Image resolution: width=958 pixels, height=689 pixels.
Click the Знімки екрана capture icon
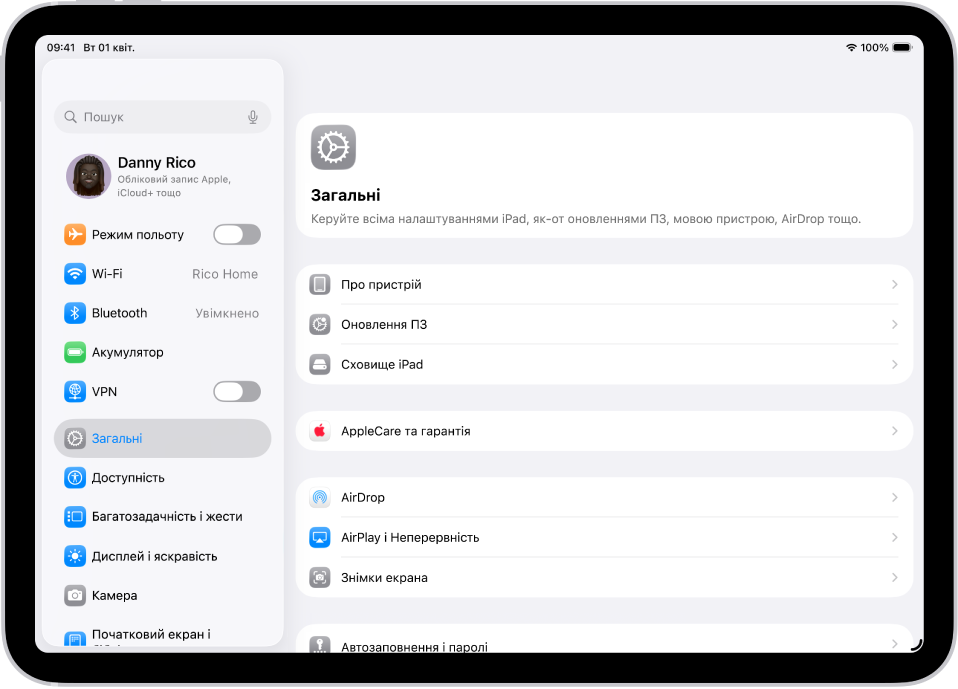320,578
